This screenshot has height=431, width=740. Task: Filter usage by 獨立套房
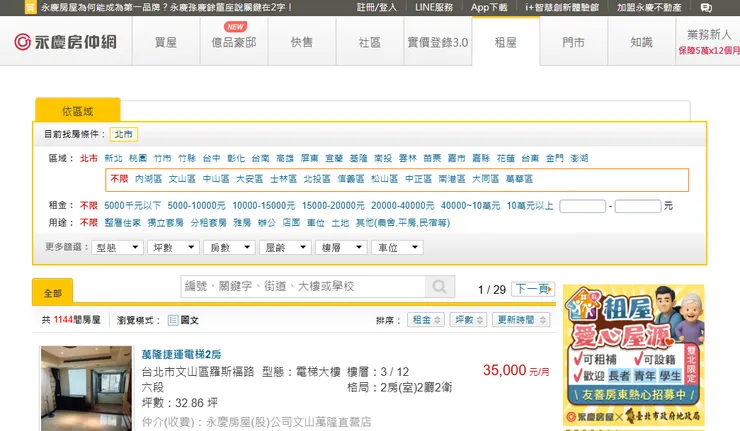[x=166, y=223]
